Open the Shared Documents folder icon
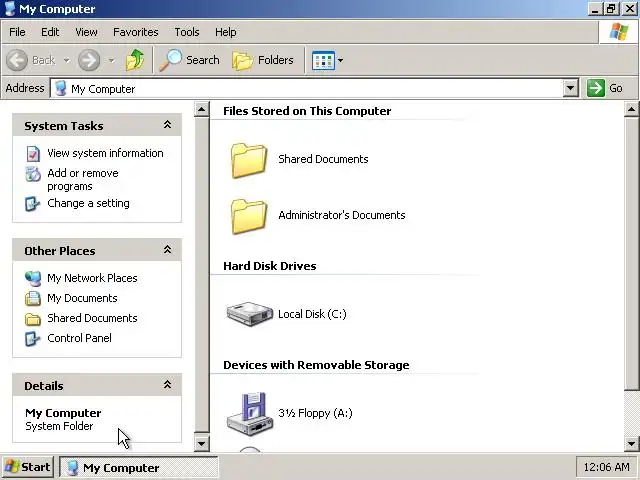The width and height of the screenshot is (640, 480). pyautogui.click(x=249, y=160)
